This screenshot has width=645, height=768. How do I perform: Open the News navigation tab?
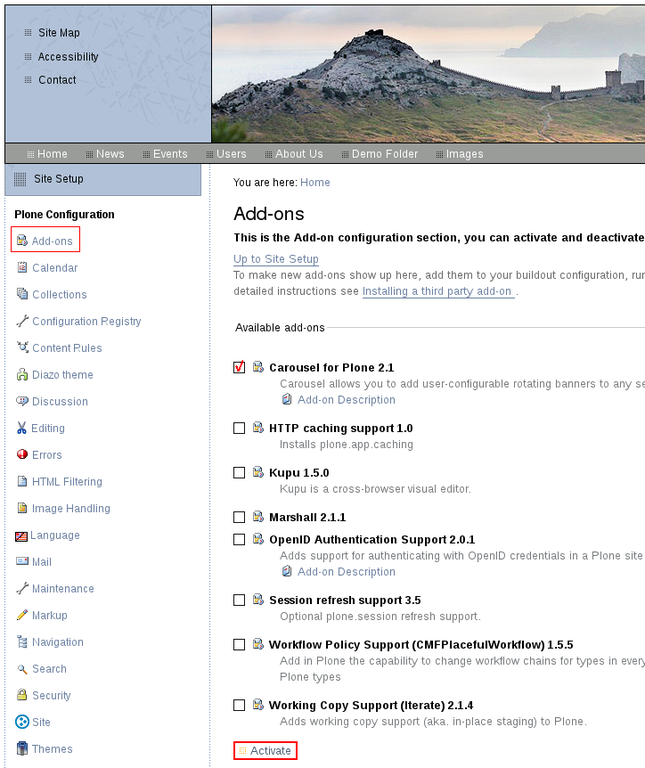[105, 154]
